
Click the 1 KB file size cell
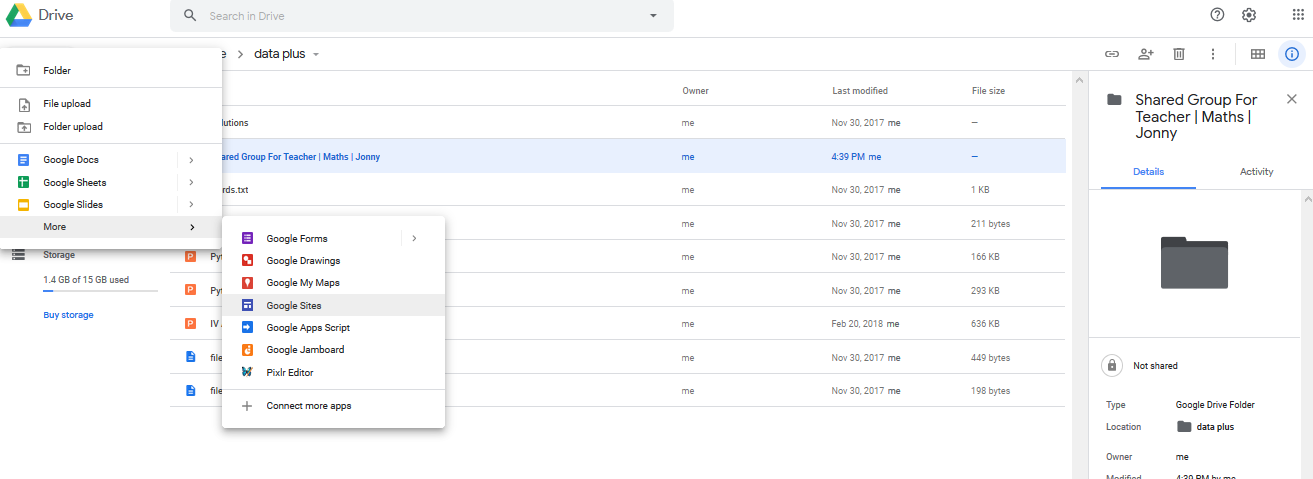[980, 190]
